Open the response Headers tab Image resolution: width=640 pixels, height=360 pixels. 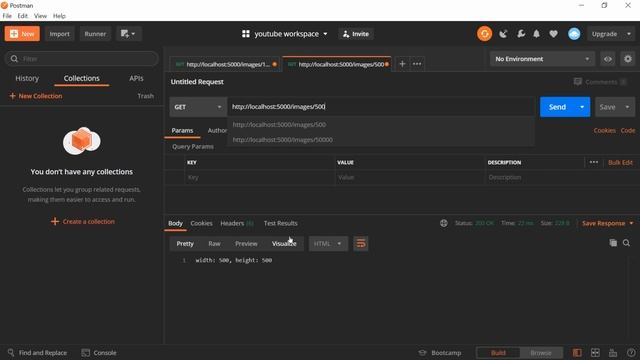click(x=236, y=223)
